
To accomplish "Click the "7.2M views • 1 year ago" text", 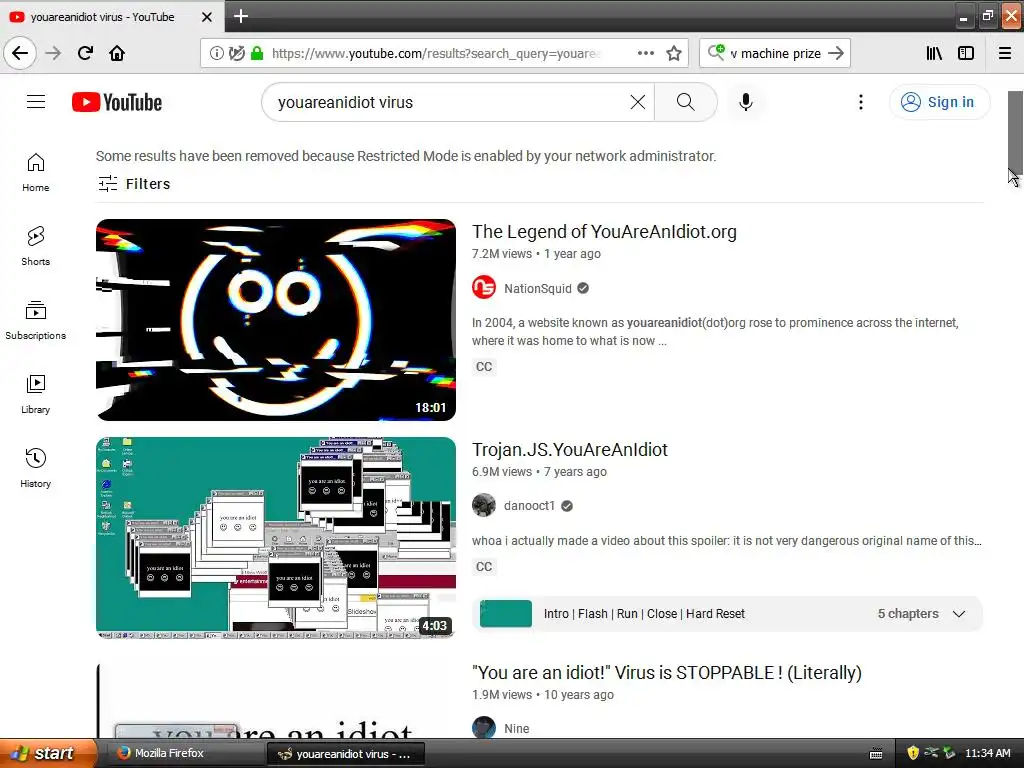I will (x=536, y=254).
